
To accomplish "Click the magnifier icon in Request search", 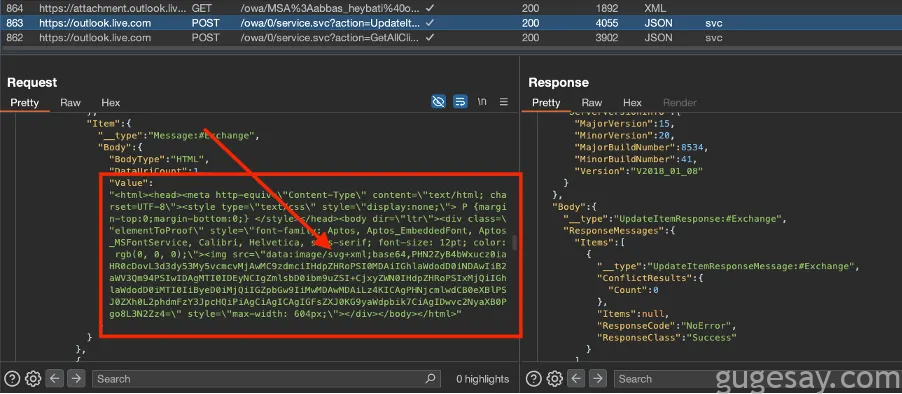I will [x=430, y=378].
